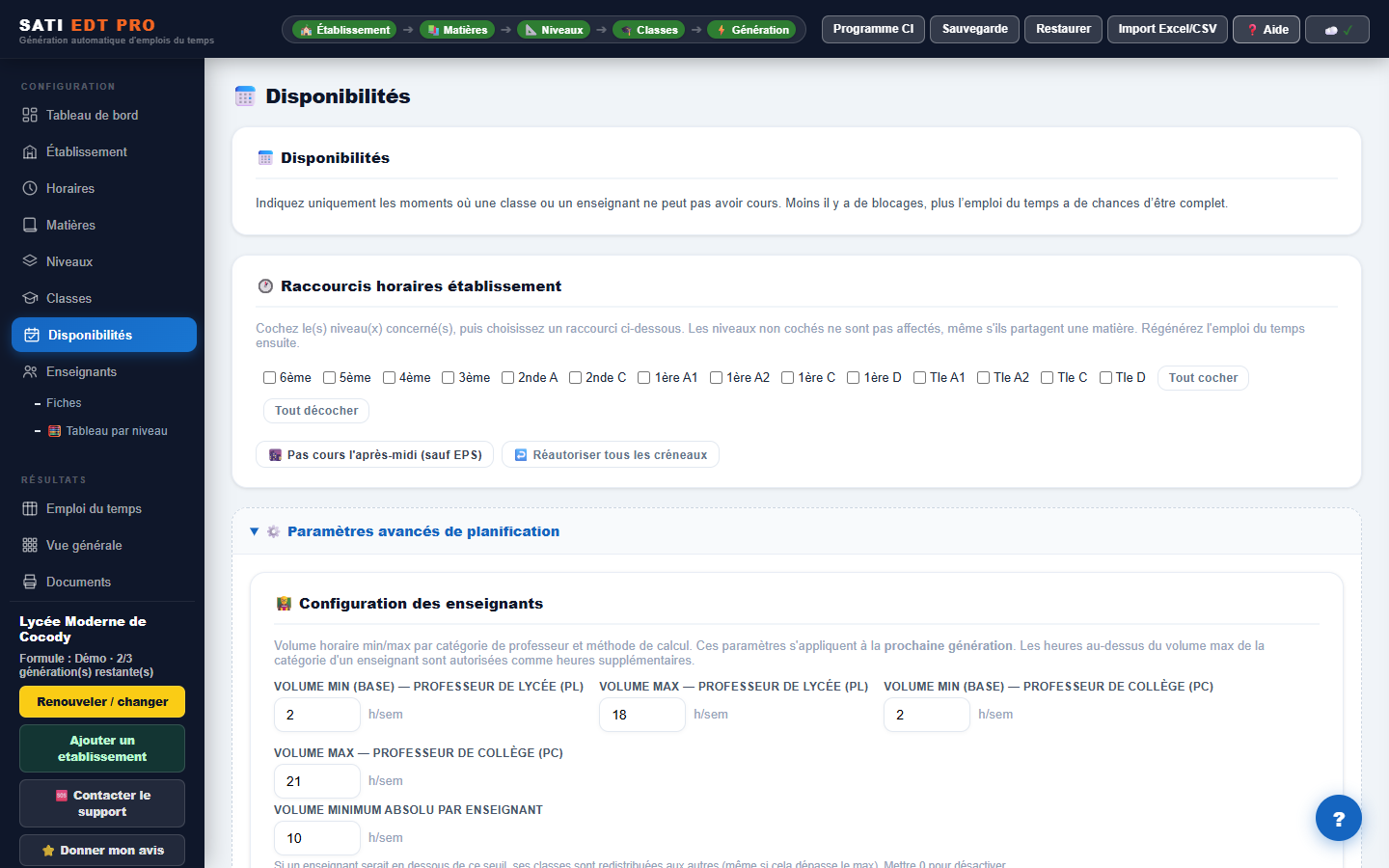This screenshot has width=1389, height=868.
Task: Enable the 2nde A checkbox
Action: click(508, 377)
